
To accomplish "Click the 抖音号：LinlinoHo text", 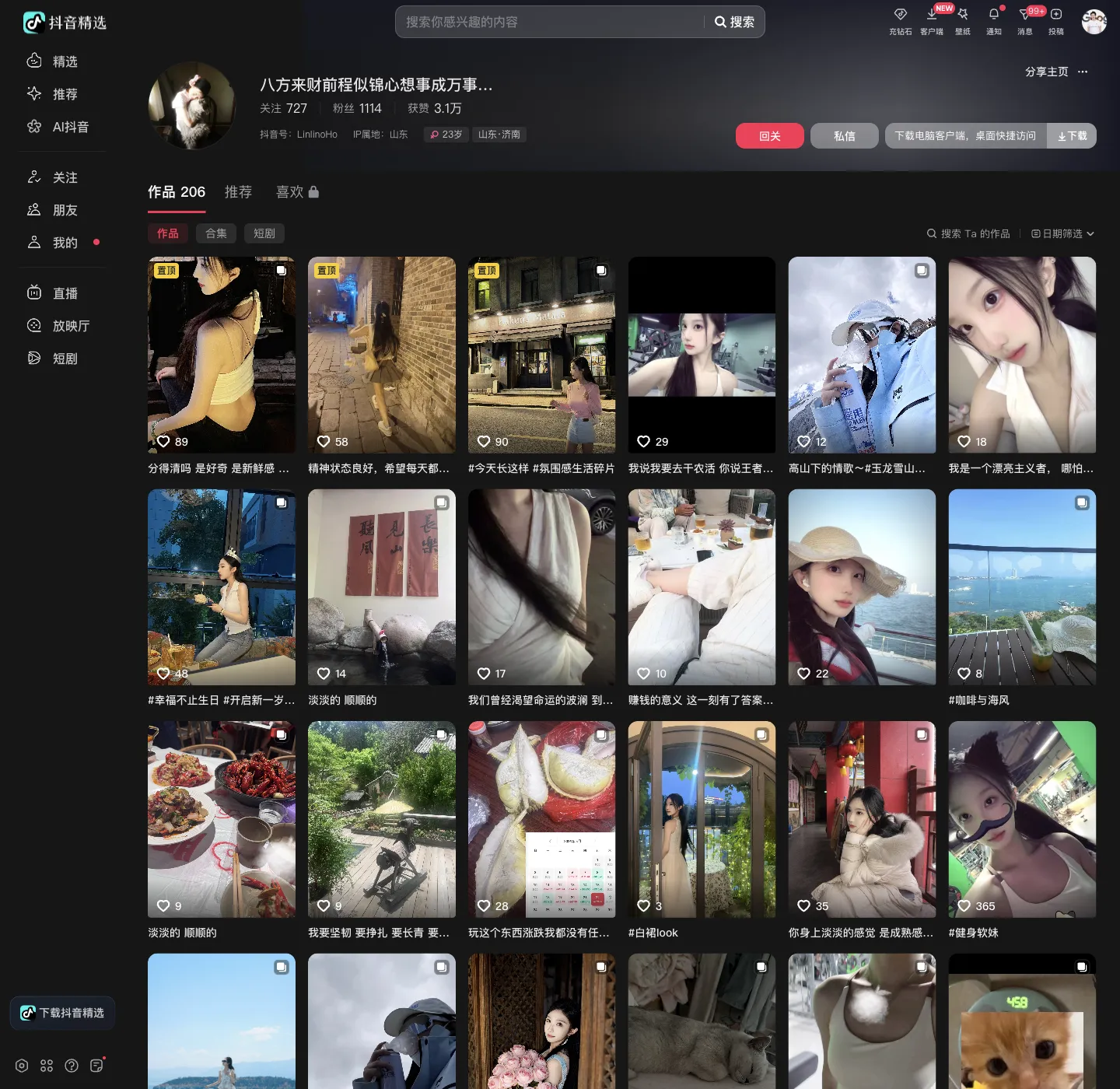I will click(299, 135).
